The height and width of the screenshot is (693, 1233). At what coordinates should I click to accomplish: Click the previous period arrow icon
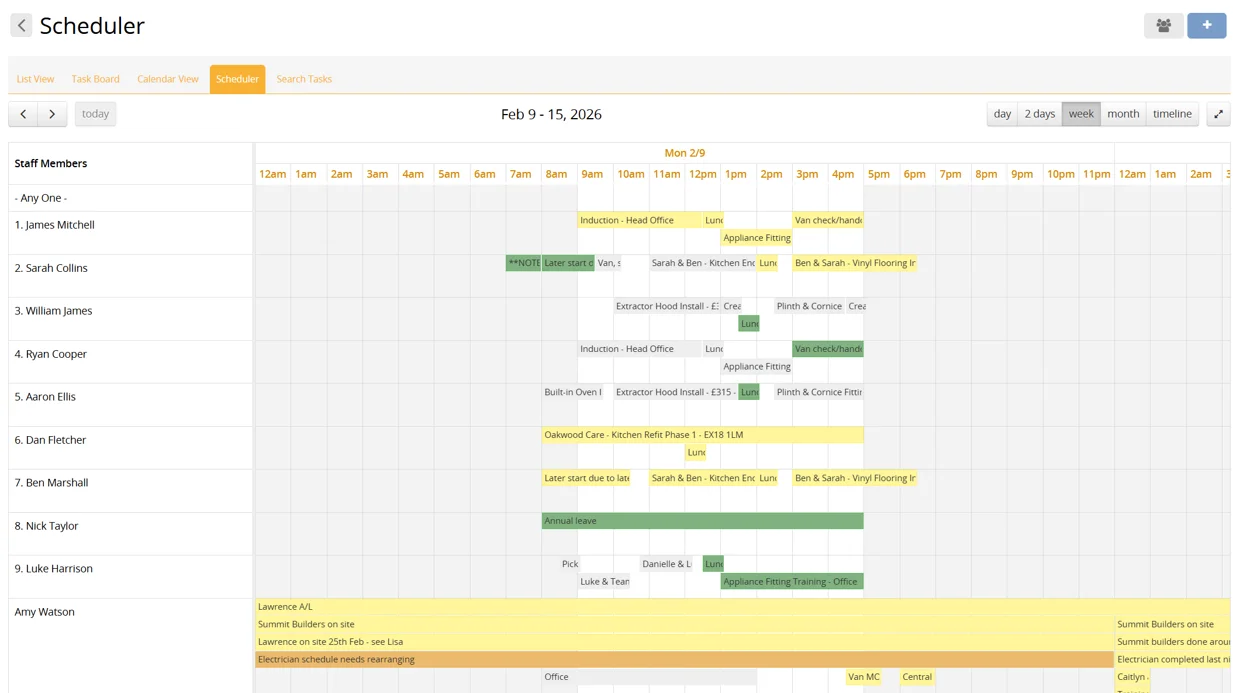pos(22,113)
